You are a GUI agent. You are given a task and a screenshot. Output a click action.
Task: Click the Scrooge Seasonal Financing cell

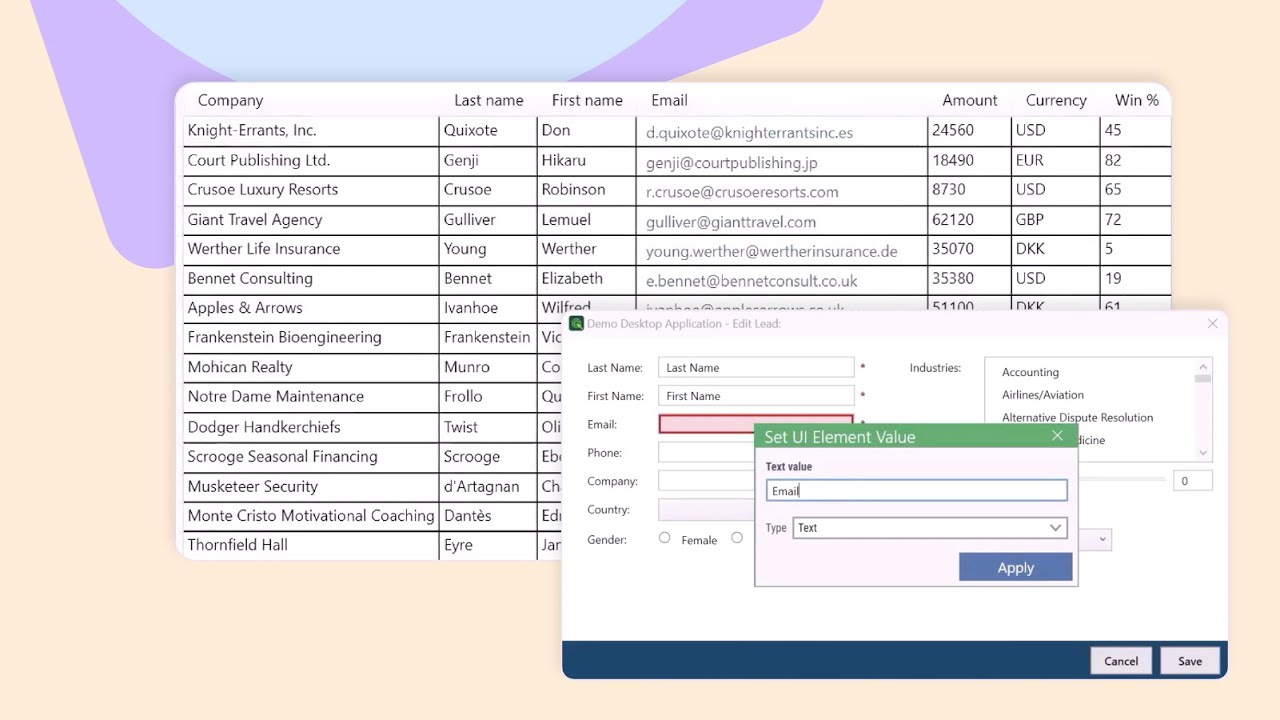311,457
